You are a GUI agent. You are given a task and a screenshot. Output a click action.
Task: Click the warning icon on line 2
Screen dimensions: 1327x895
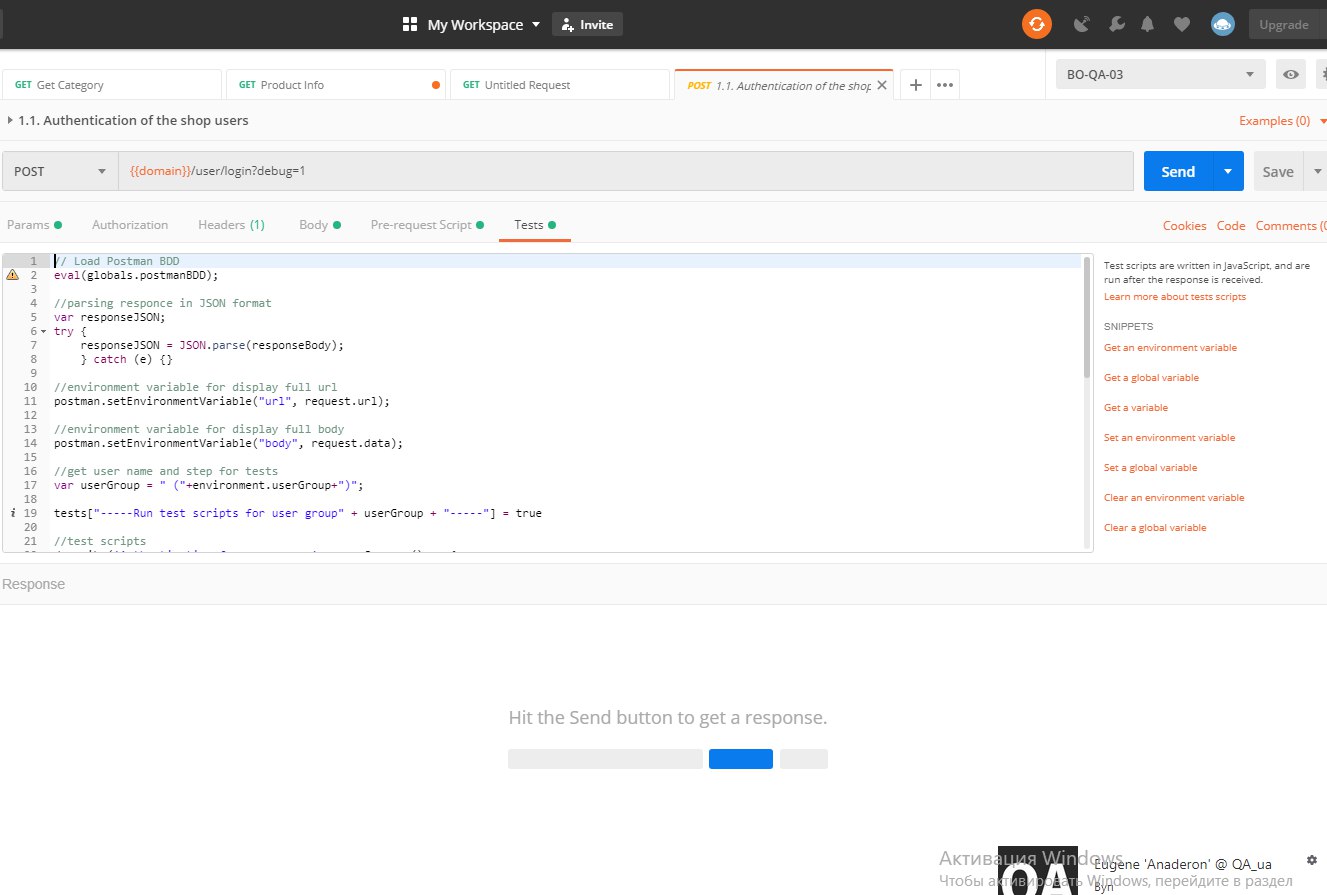[13, 275]
